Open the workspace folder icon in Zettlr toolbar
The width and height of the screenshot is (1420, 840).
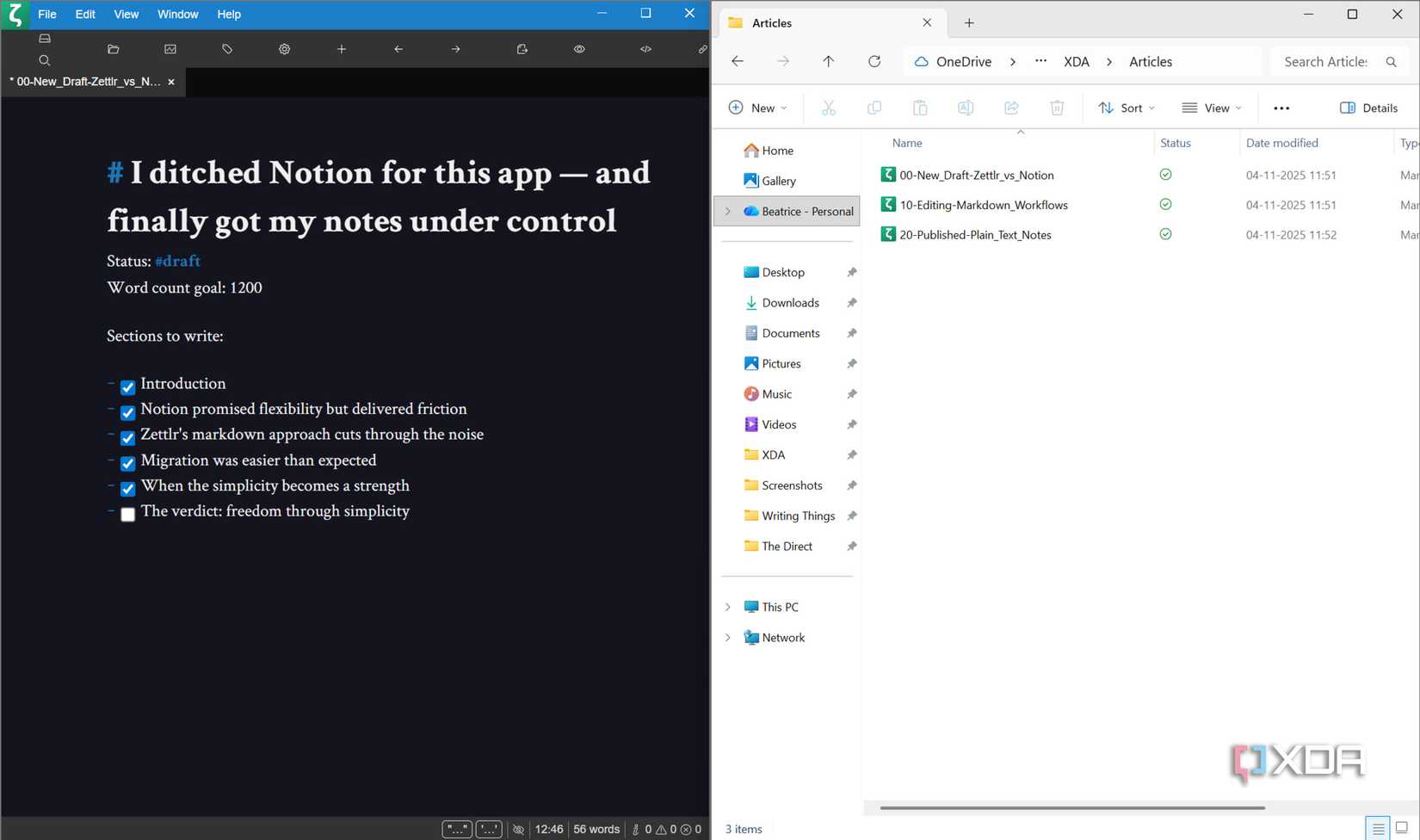[113, 49]
